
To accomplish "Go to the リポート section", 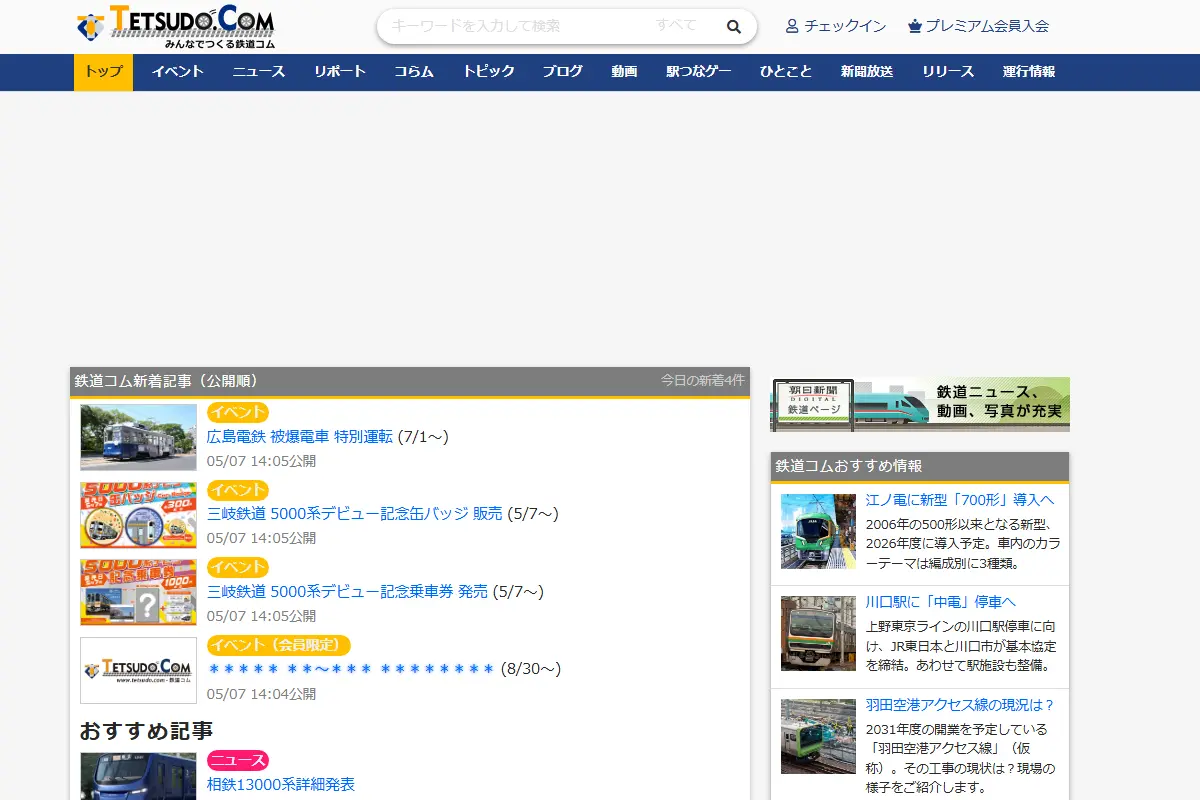I will pyautogui.click(x=340, y=72).
